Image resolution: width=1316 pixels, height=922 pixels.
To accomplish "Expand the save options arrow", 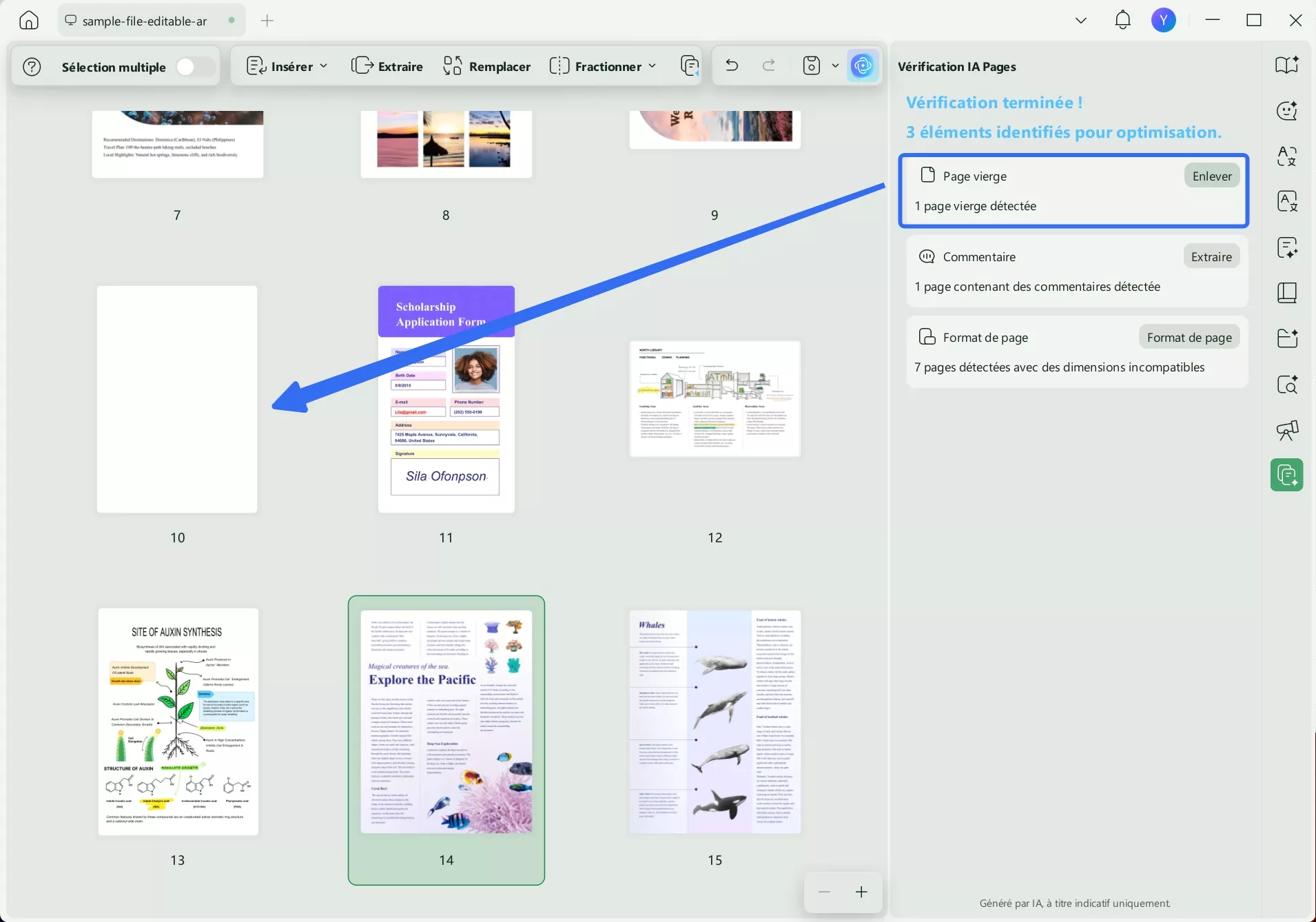I will (x=835, y=66).
